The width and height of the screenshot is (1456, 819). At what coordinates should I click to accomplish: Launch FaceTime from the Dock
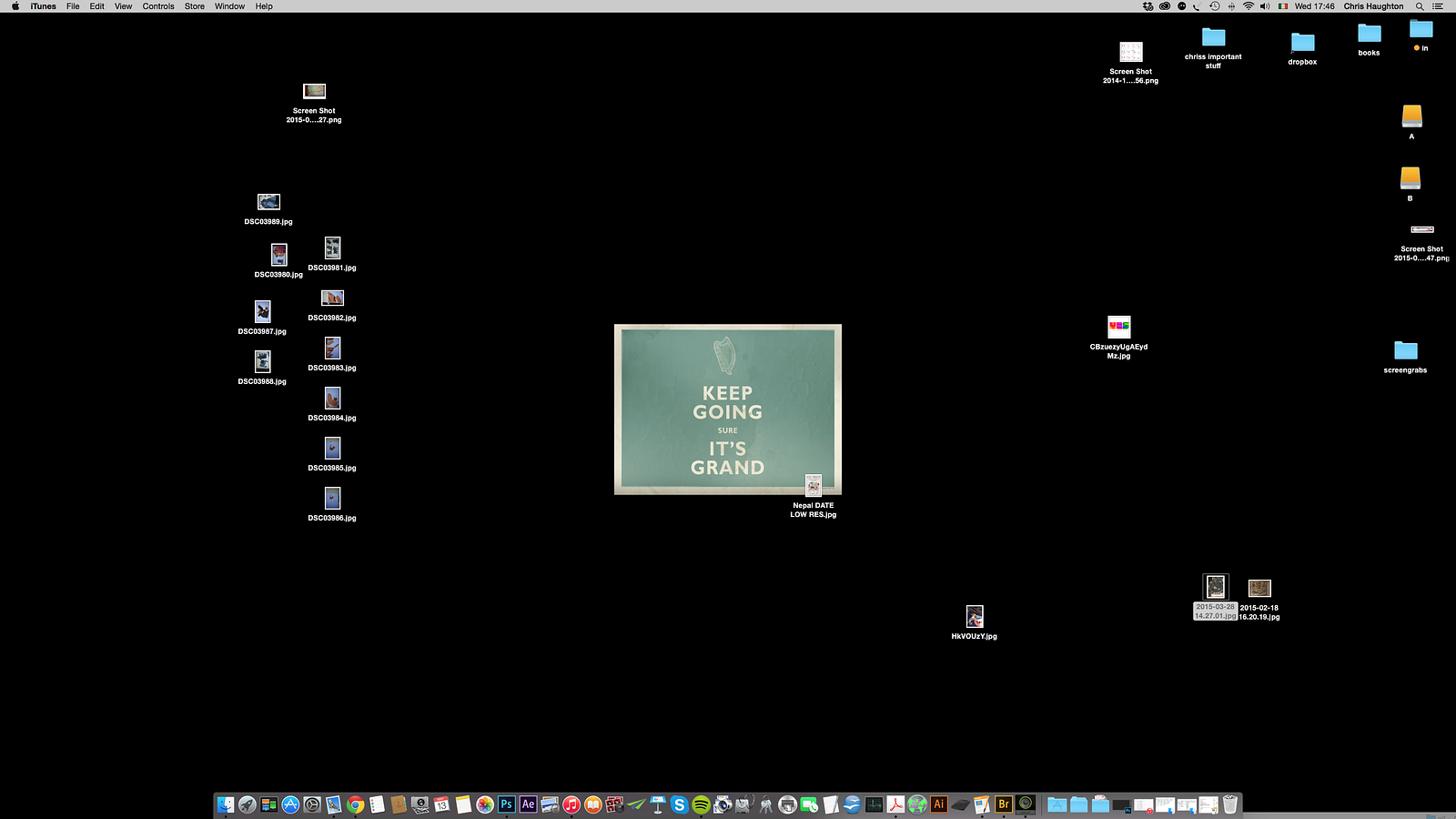tap(809, 804)
